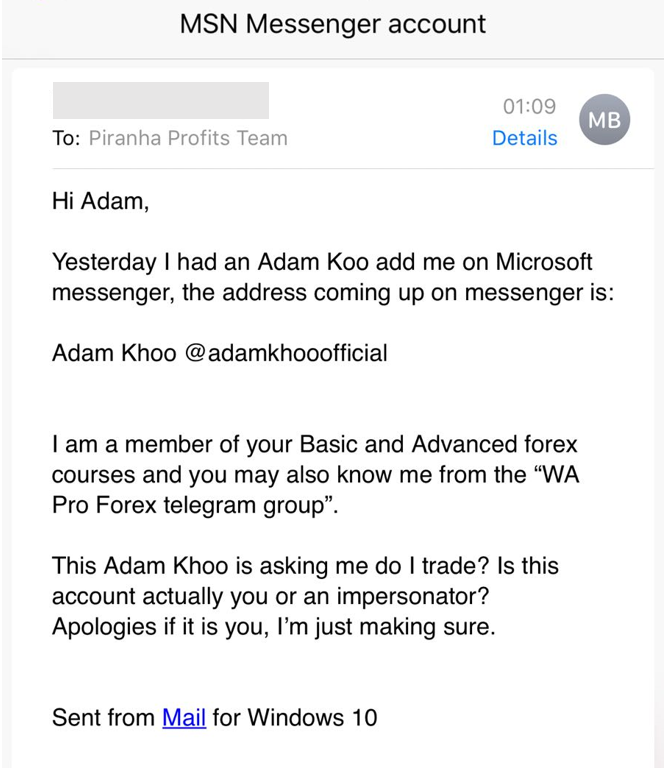This screenshot has height=768, width=664.
Task: Click the "Sent from" signature text
Action: click(x=104, y=717)
